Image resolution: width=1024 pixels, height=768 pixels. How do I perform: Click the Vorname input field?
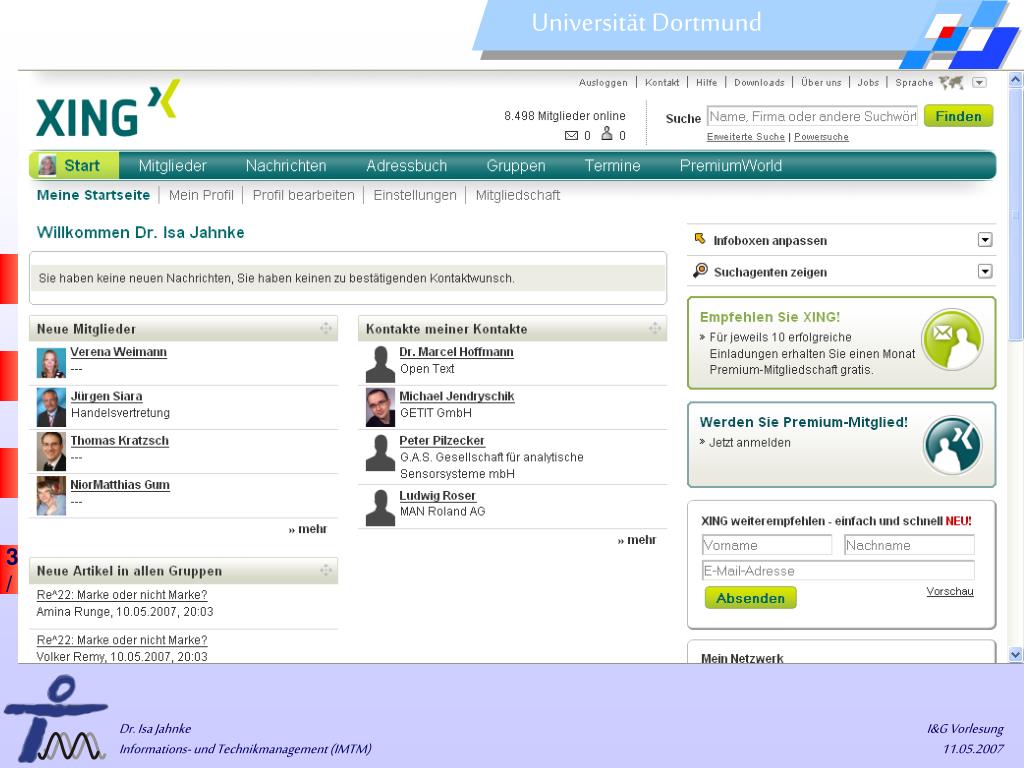pos(767,545)
